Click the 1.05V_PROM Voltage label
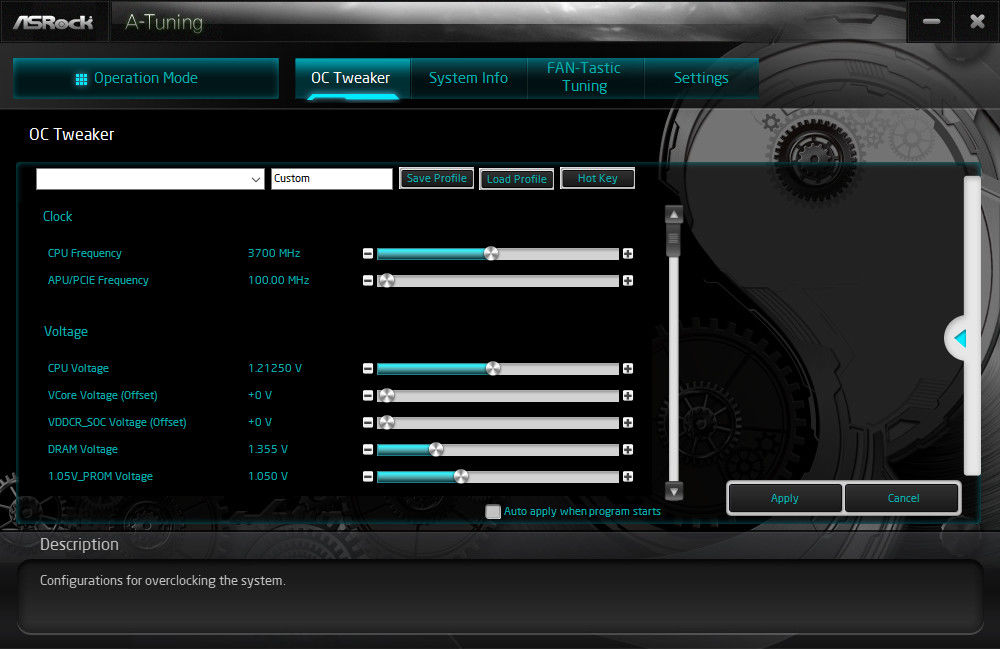 point(100,476)
